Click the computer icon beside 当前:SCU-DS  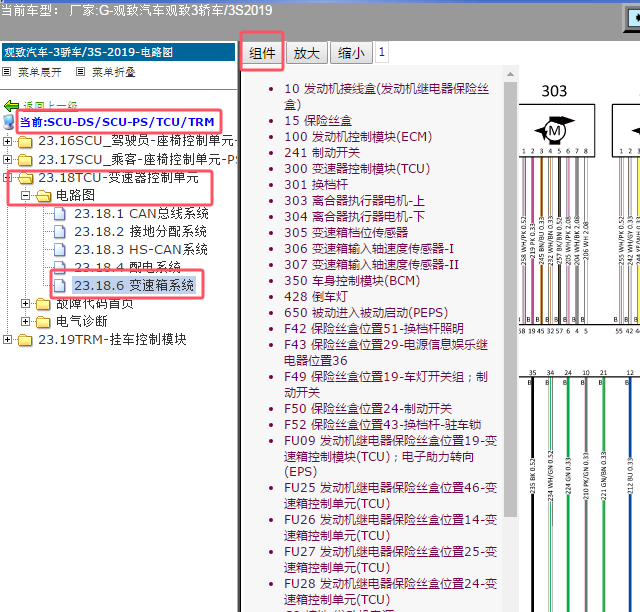pyautogui.click(x=9, y=122)
